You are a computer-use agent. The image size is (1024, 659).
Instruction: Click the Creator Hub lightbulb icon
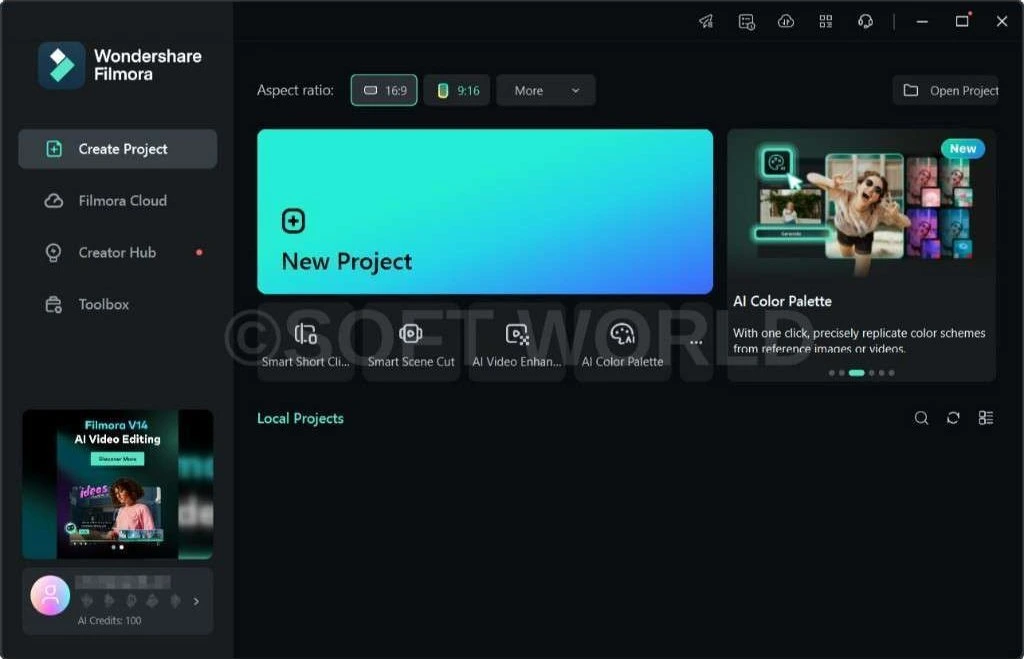[x=54, y=253]
